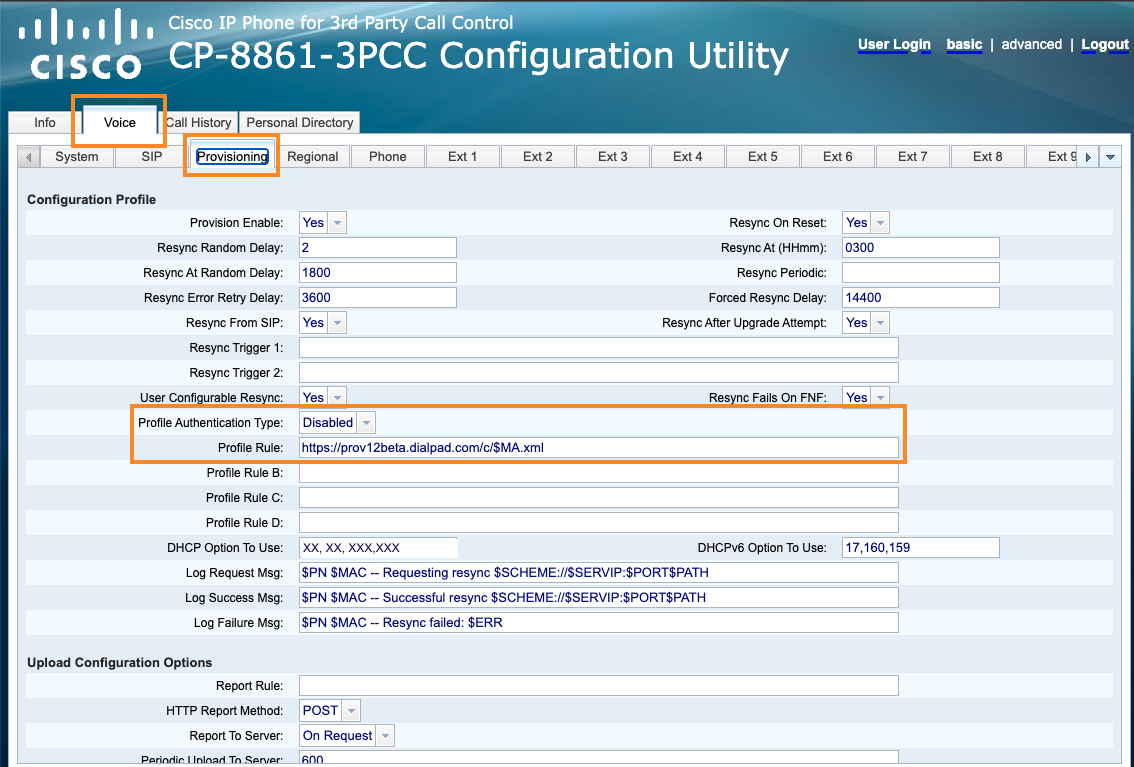
Task: Switch to the Info tab
Action: [x=45, y=122]
